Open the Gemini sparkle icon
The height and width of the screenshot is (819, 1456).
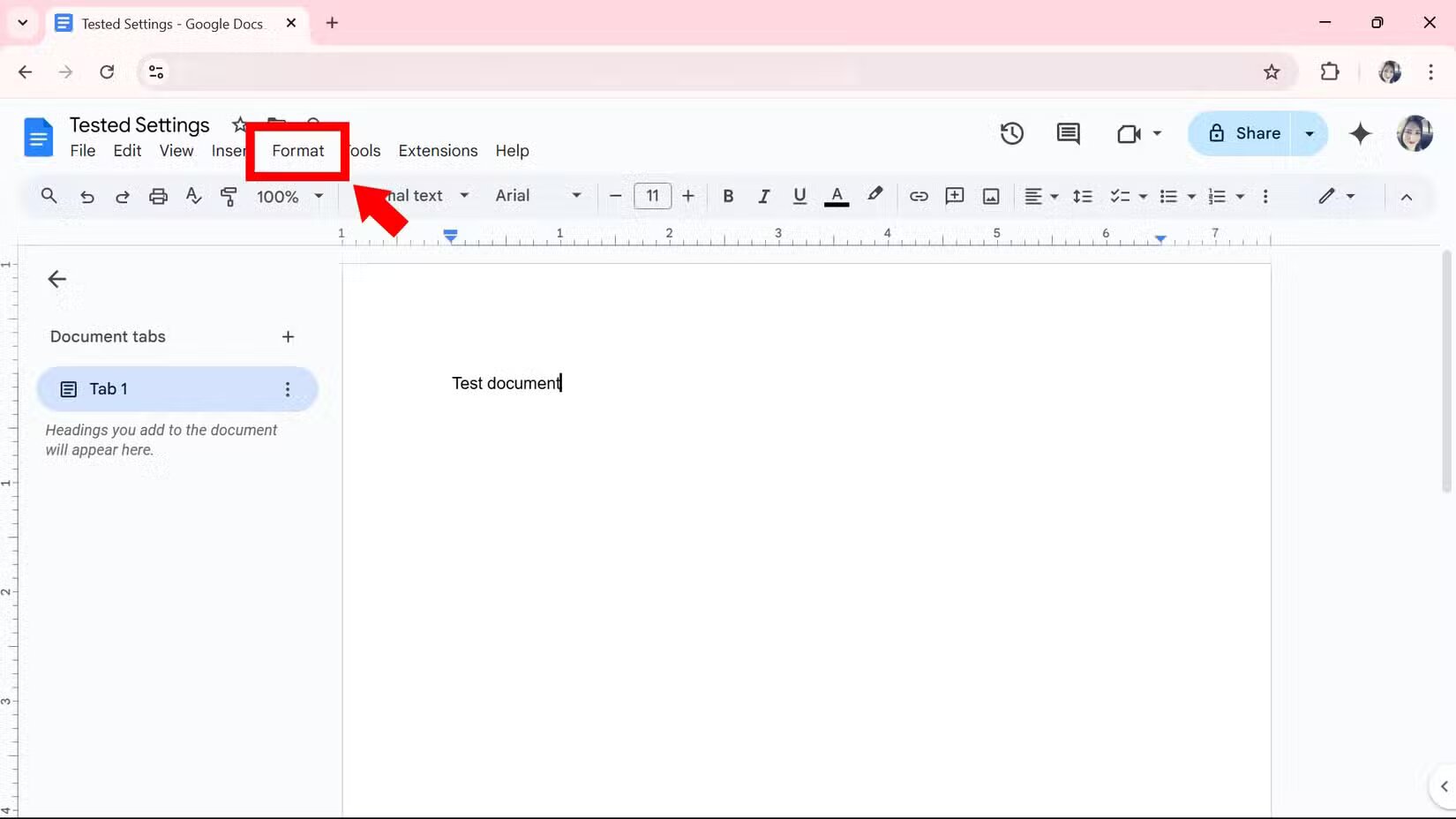(1361, 133)
